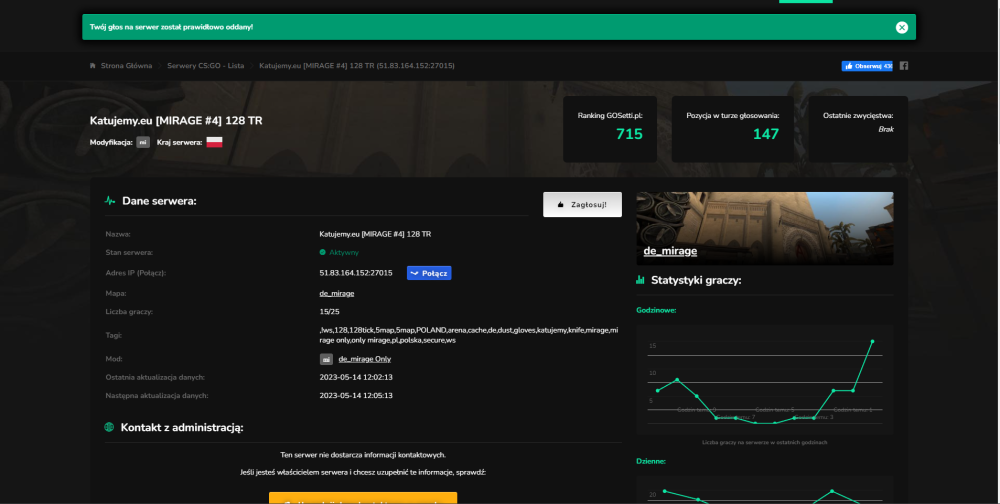The height and width of the screenshot is (504, 1000).
Task: Click the tags list text in Tagi row
Action: 469,335
